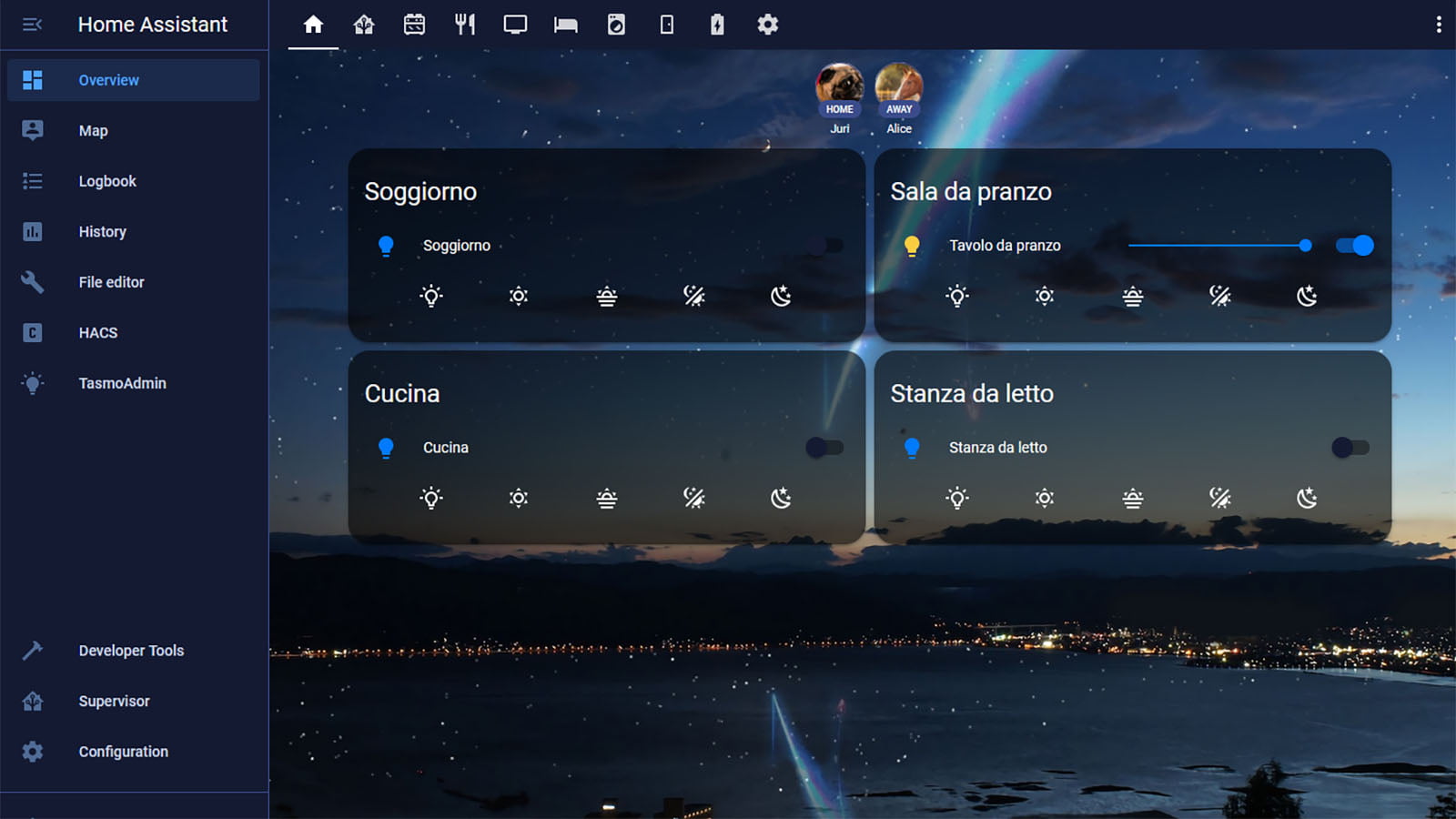Open the battery status view icon

click(717, 25)
